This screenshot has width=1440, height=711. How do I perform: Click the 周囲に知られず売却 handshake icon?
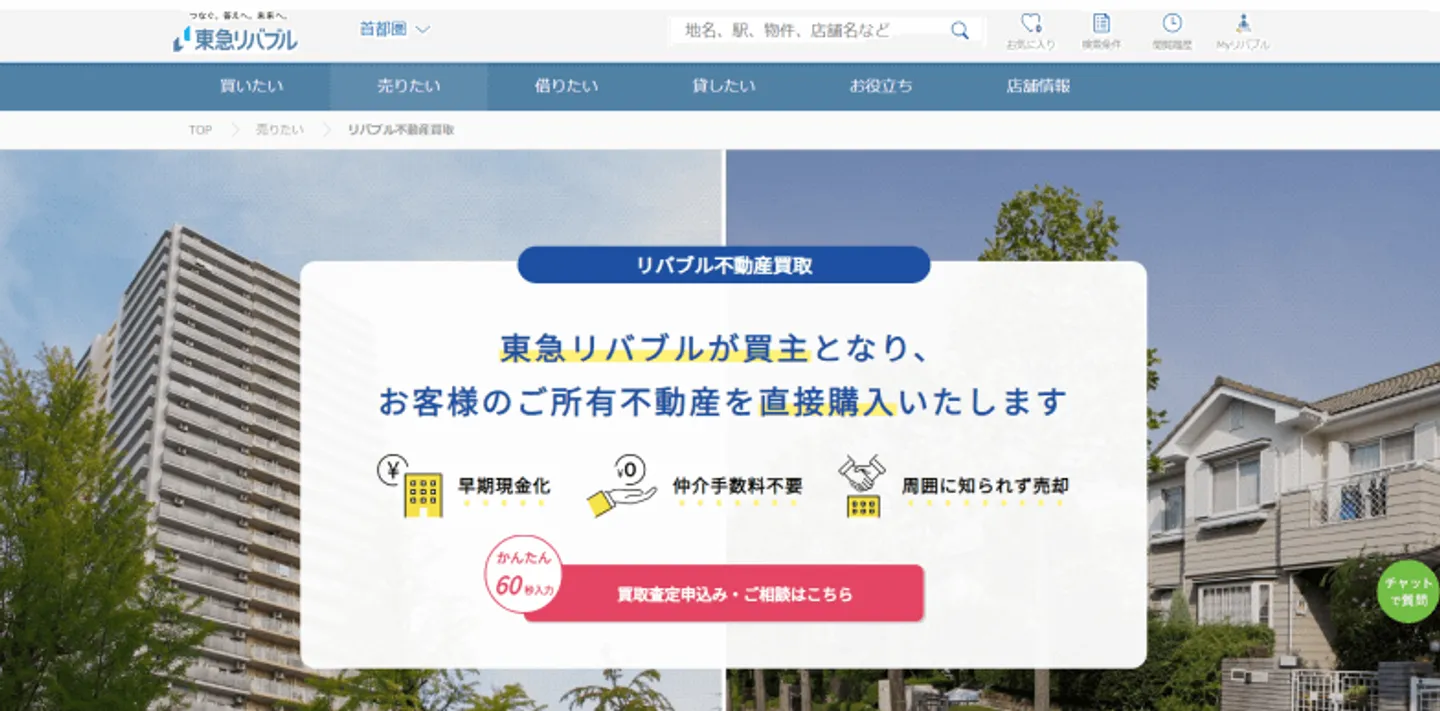click(862, 486)
